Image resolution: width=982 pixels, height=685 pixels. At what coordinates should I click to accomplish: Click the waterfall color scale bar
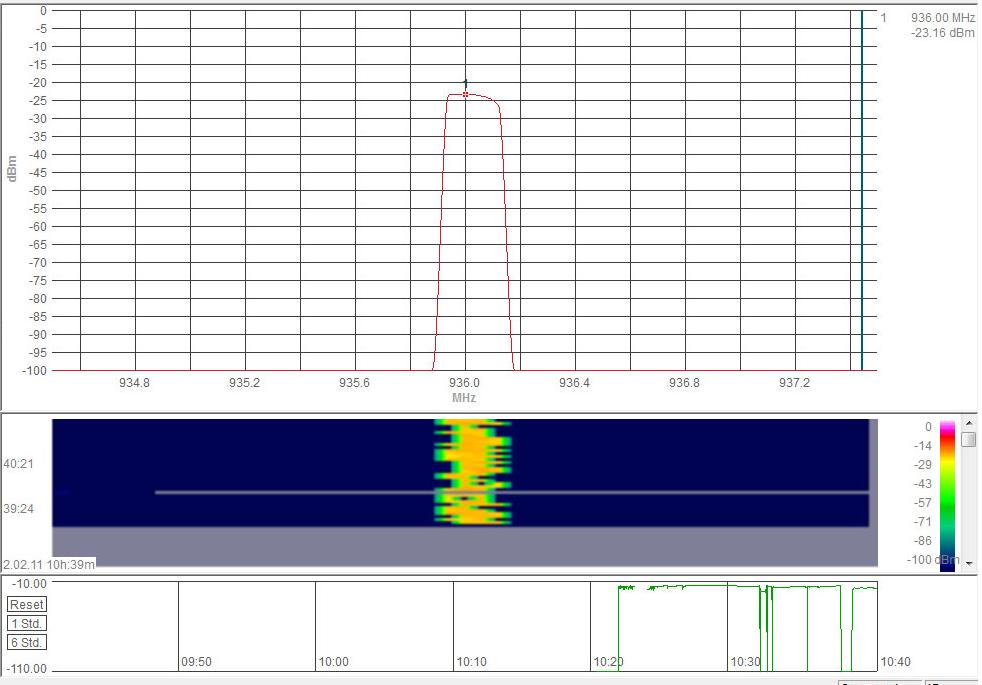[x=948, y=496]
